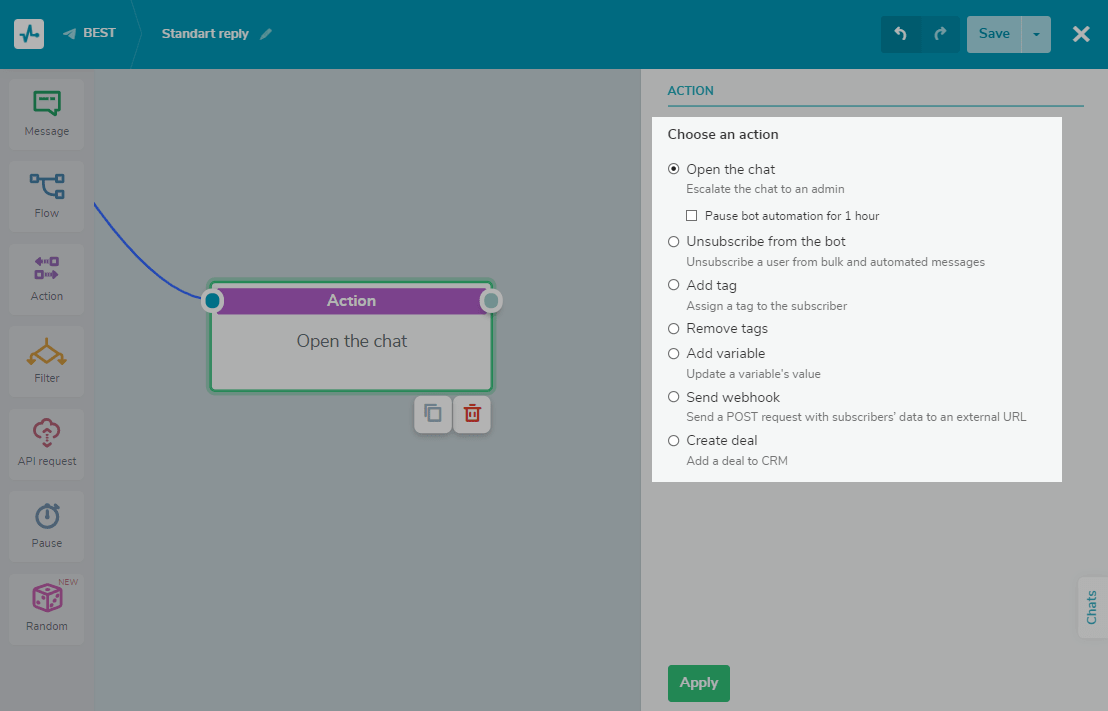The image size is (1108, 711).
Task: Add an Action block from sidebar
Action: (47, 278)
